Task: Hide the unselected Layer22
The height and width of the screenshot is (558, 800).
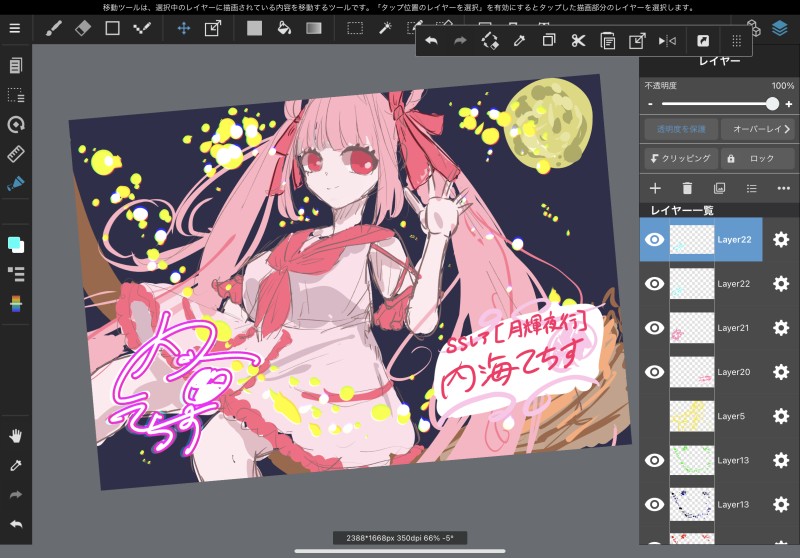Action: 654,284
